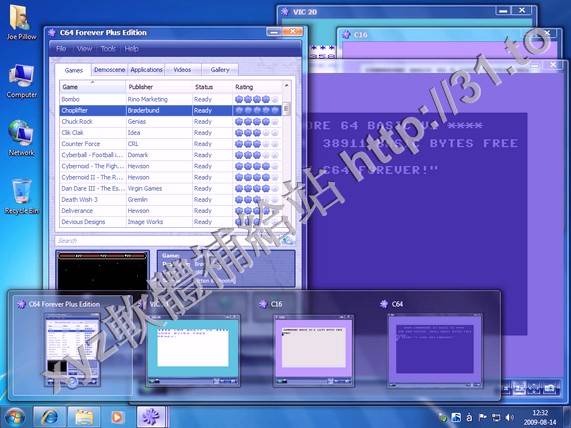Switch to the Demoscene tab

tap(109, 70)
